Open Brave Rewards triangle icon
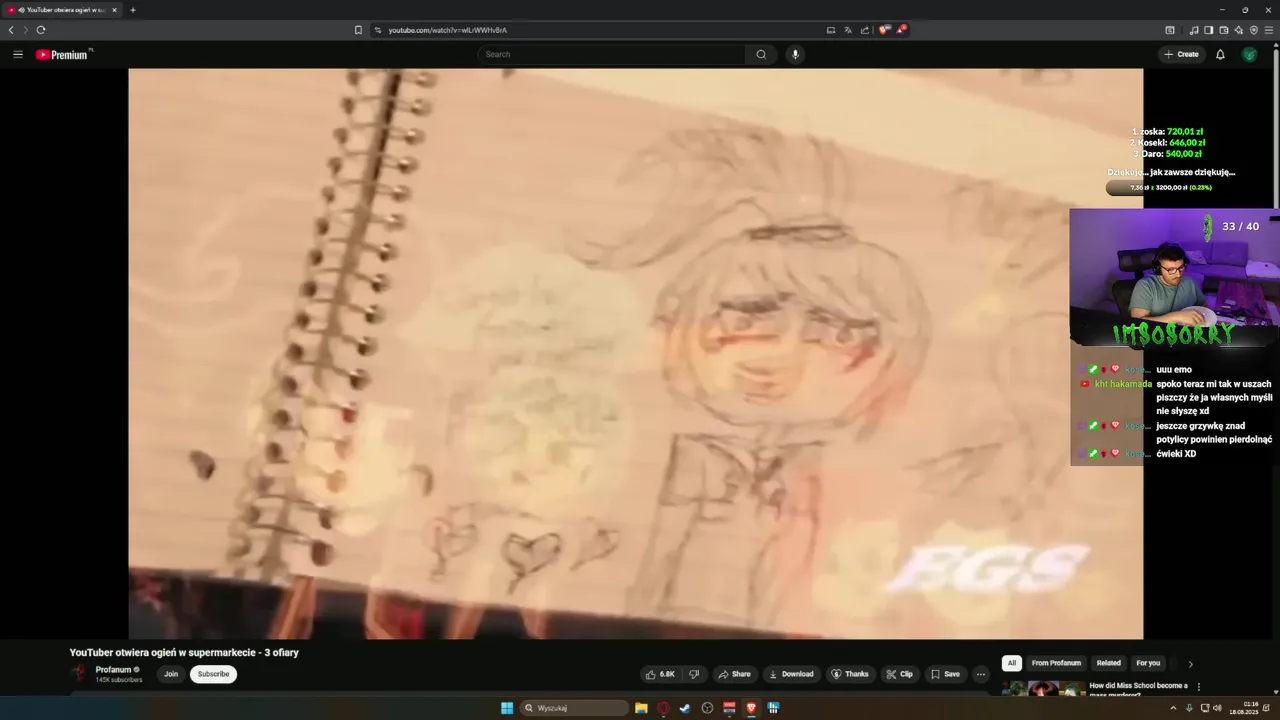 click(x=901, y=30)
